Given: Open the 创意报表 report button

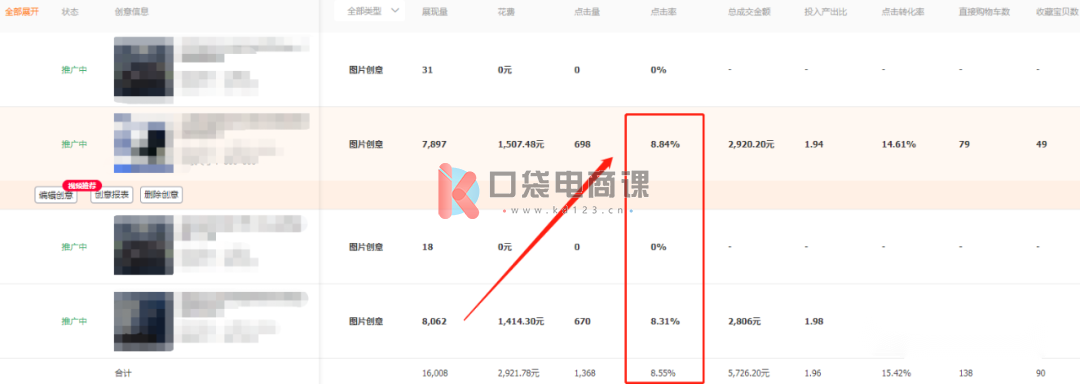Looking at the screenshot, I should (111, 195).
